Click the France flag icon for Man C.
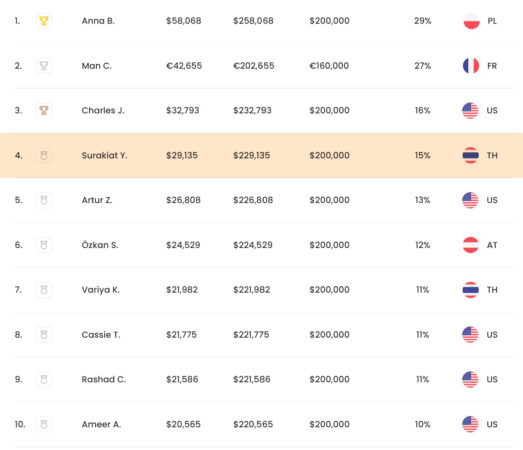Image resolution: width=523 pixels, height=450 pixels. pos(471,66)
